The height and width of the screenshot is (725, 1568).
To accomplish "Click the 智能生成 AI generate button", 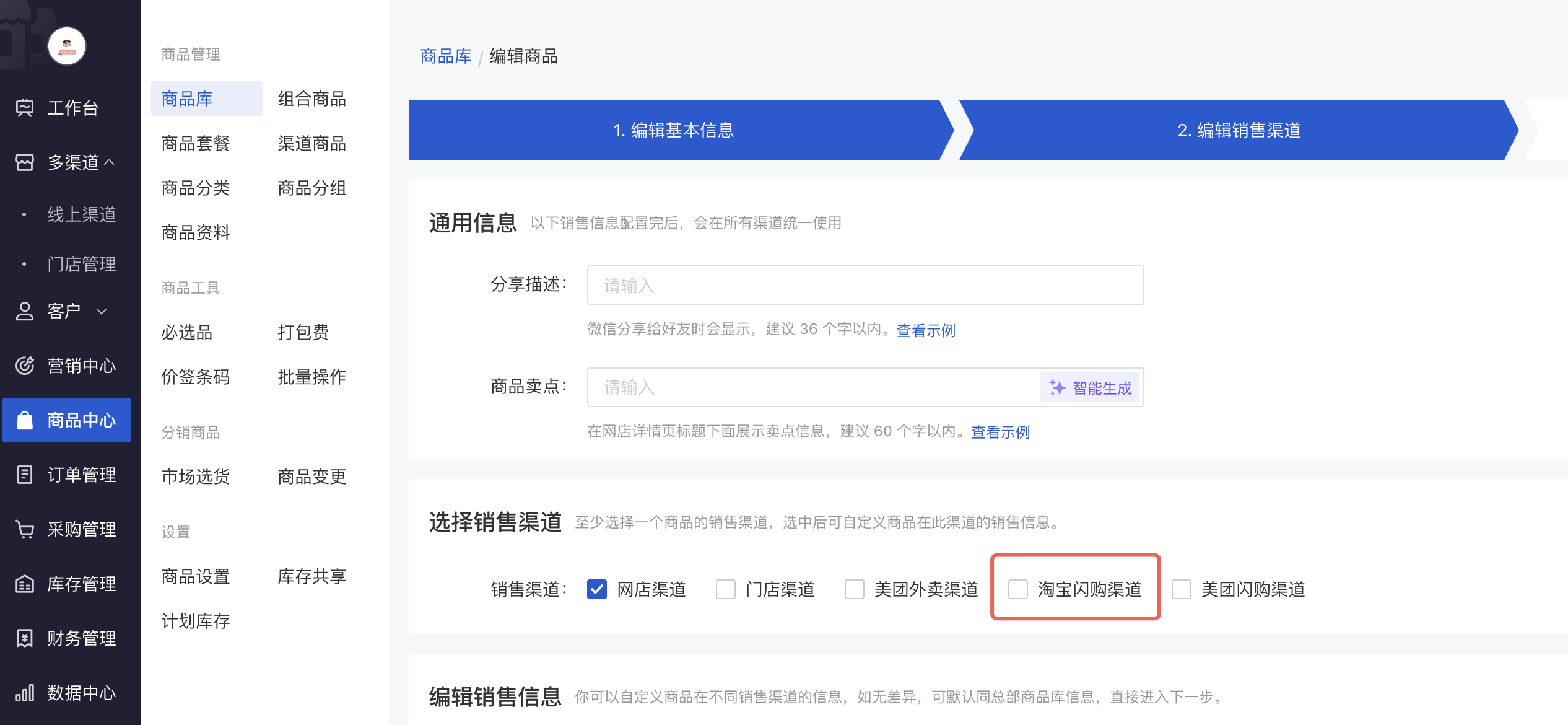I will tap(1091, 388).
